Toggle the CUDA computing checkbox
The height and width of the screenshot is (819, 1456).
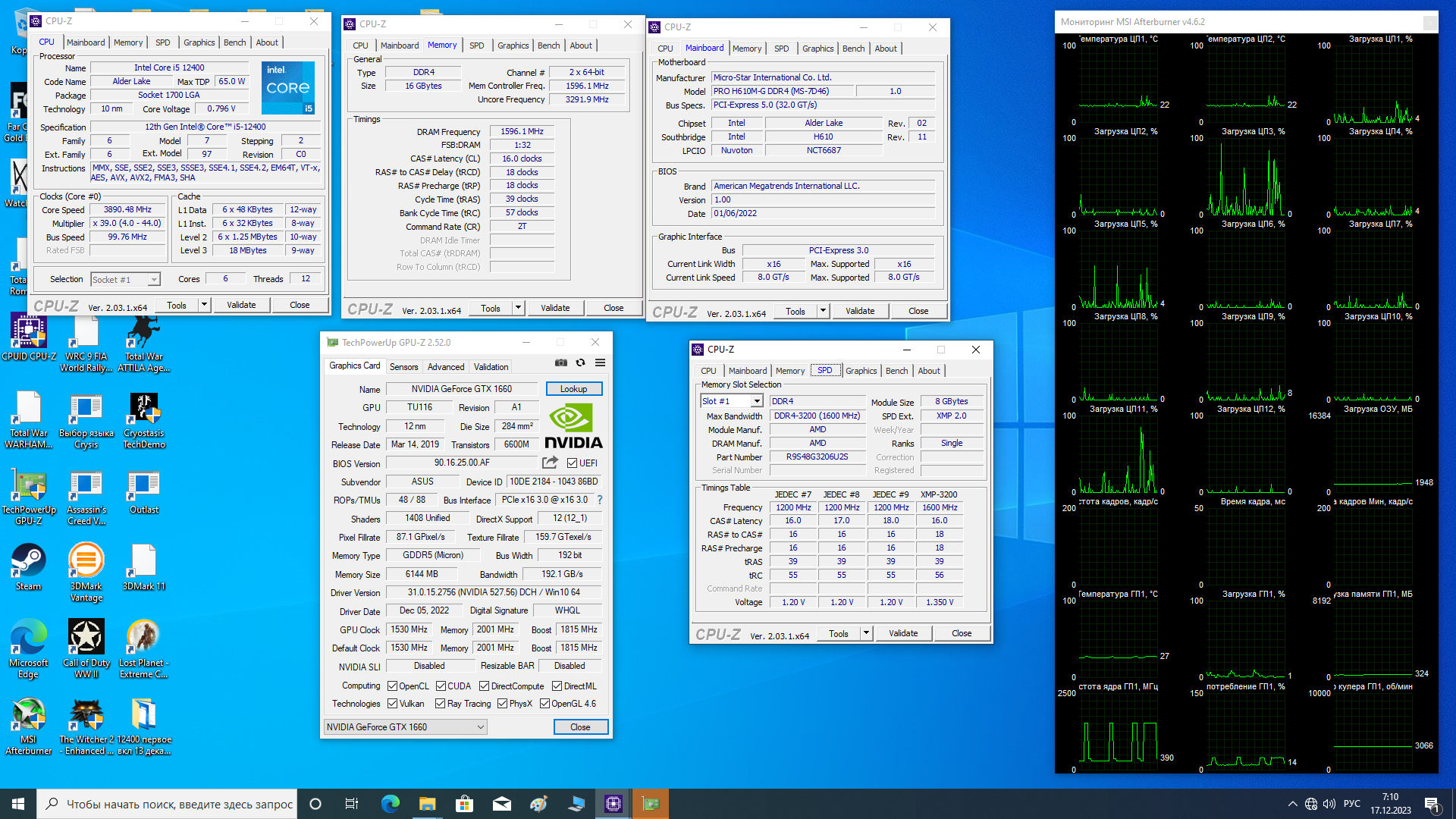pos(441,686)
